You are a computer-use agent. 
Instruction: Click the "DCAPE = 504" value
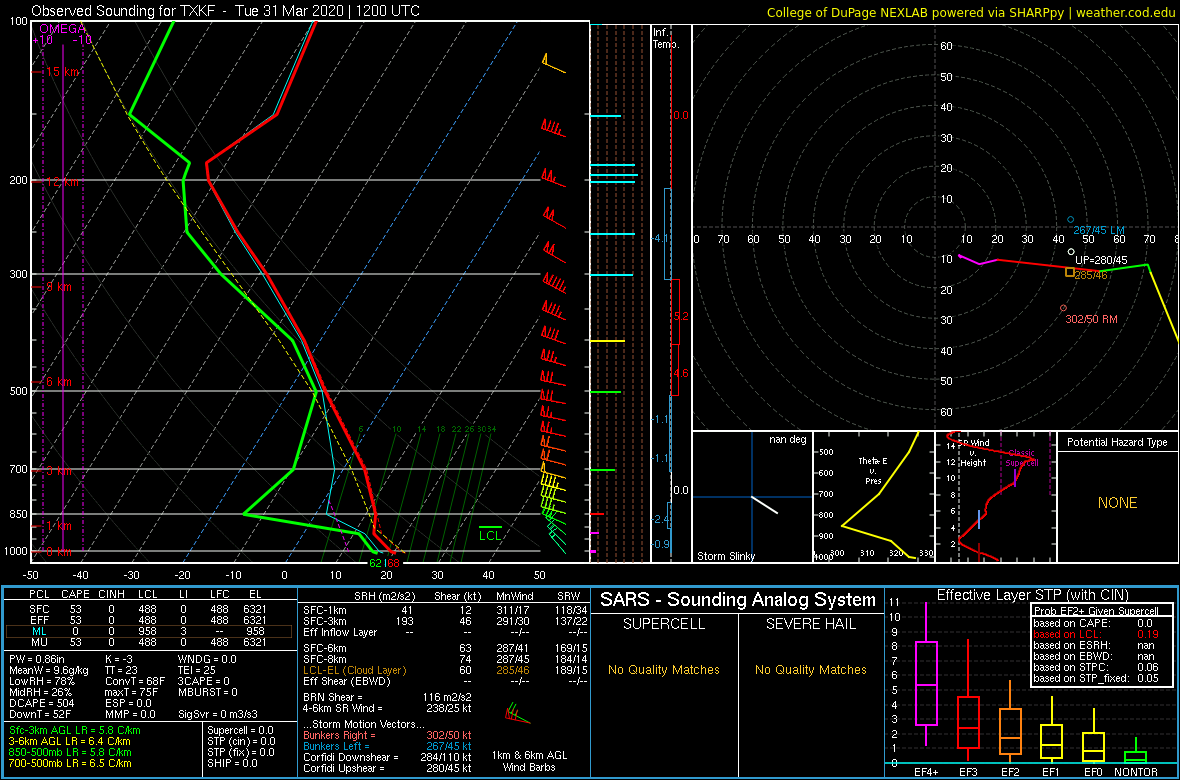43,705
